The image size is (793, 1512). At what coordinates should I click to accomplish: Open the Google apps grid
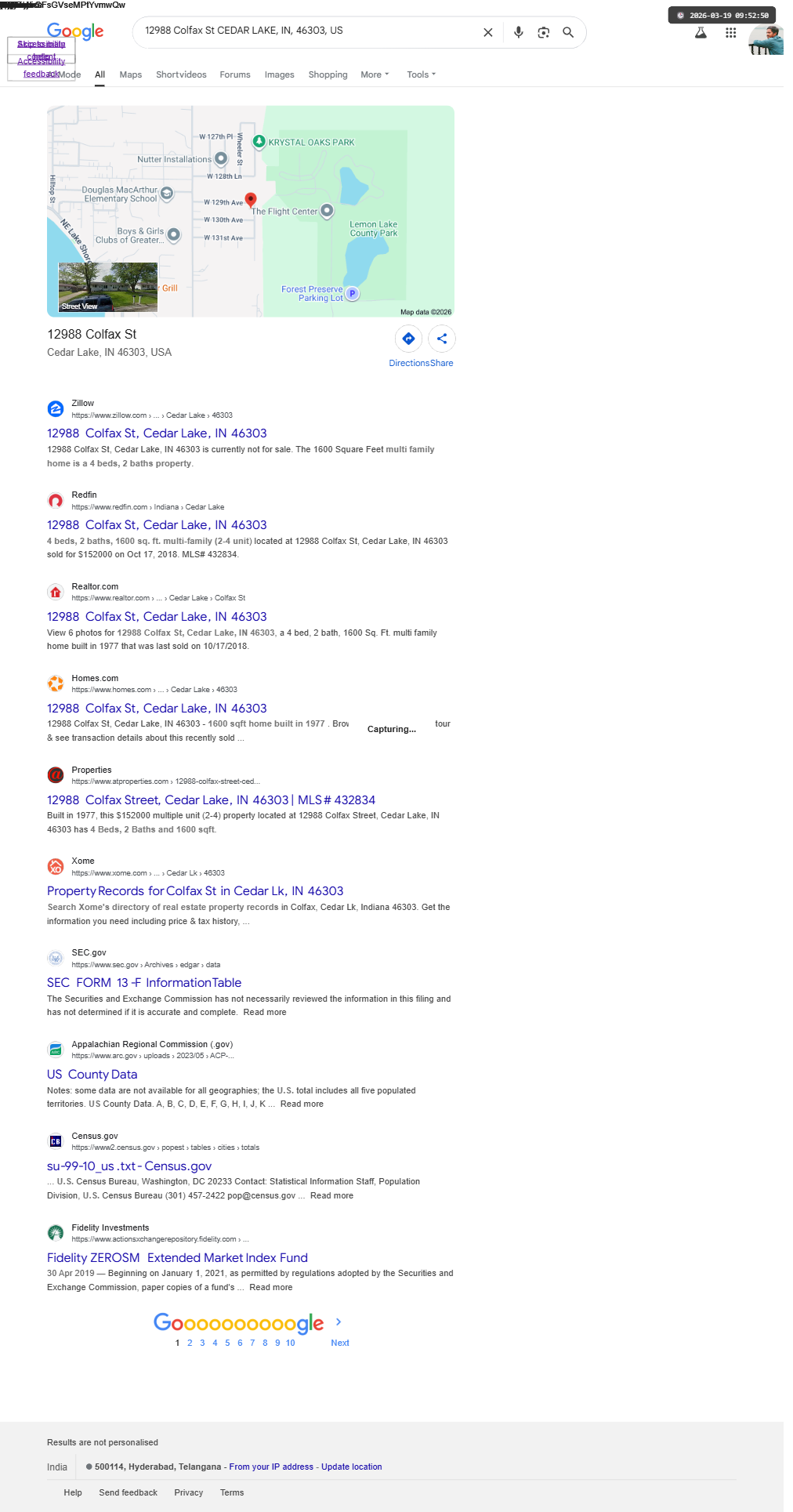point(730,32)
